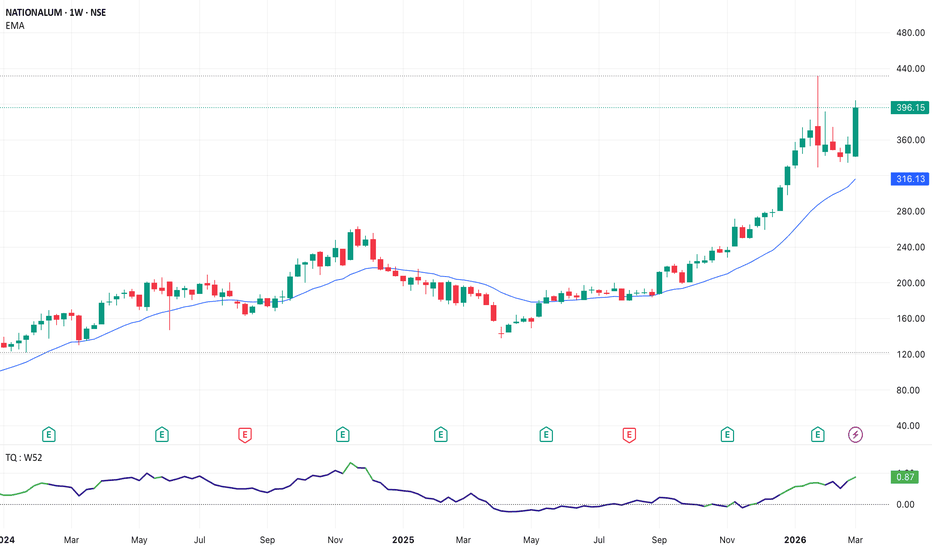
Task: Open the green earnings marker near May 2025
Action: (x=546, y=435)
